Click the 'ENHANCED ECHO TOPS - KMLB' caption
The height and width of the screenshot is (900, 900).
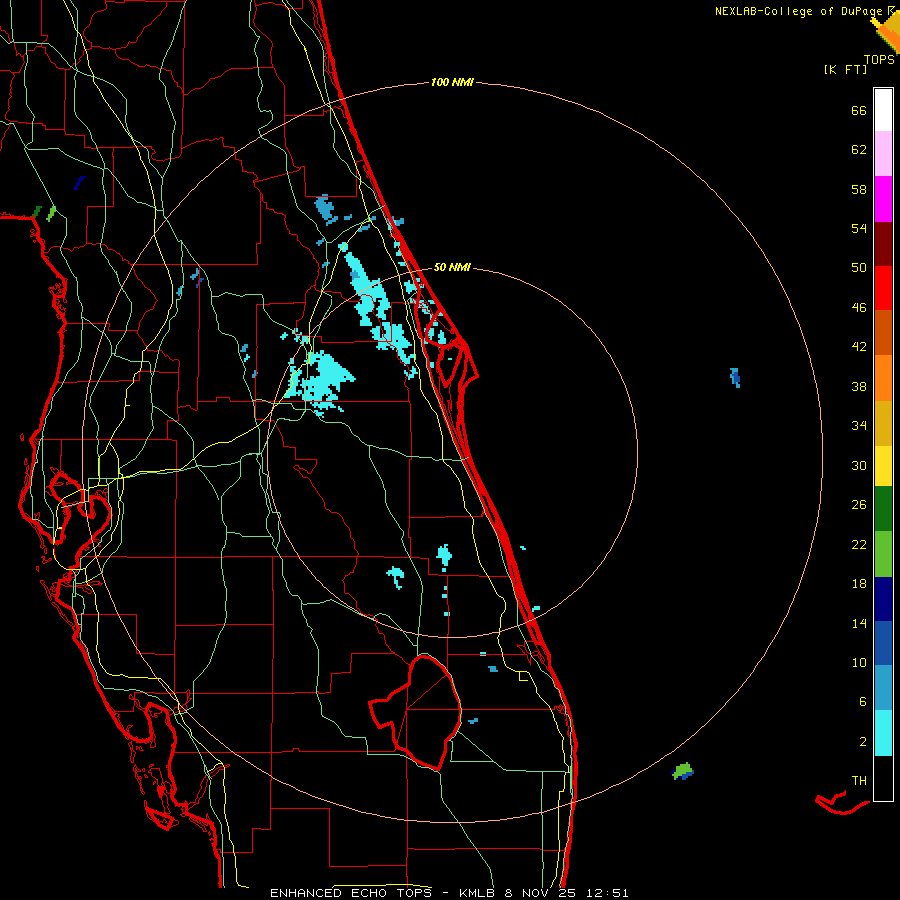click(382, 893)
